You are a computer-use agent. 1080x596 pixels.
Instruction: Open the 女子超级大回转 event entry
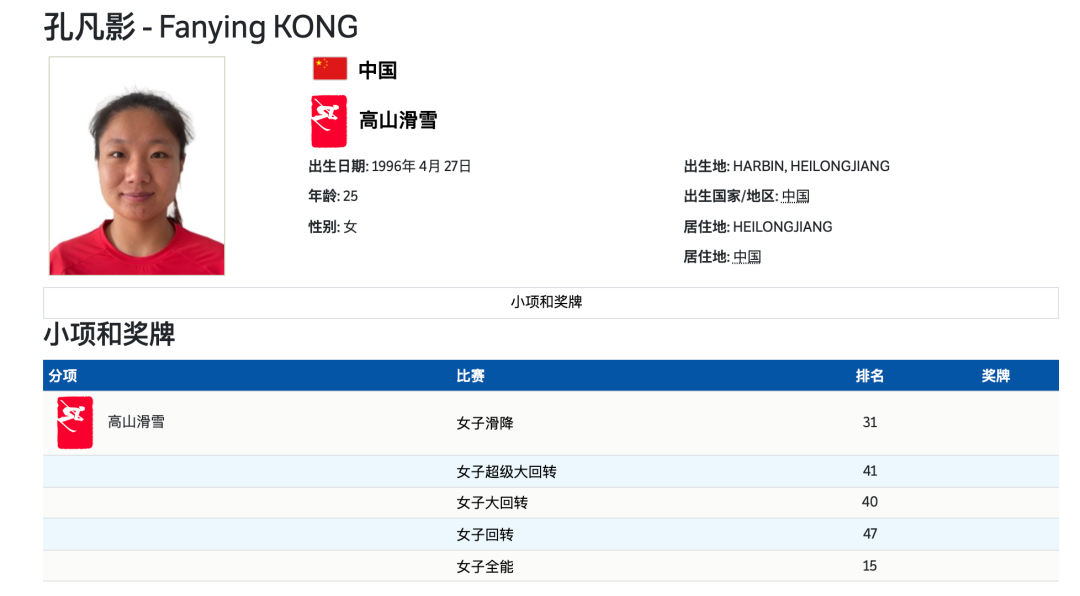[506, 471]
